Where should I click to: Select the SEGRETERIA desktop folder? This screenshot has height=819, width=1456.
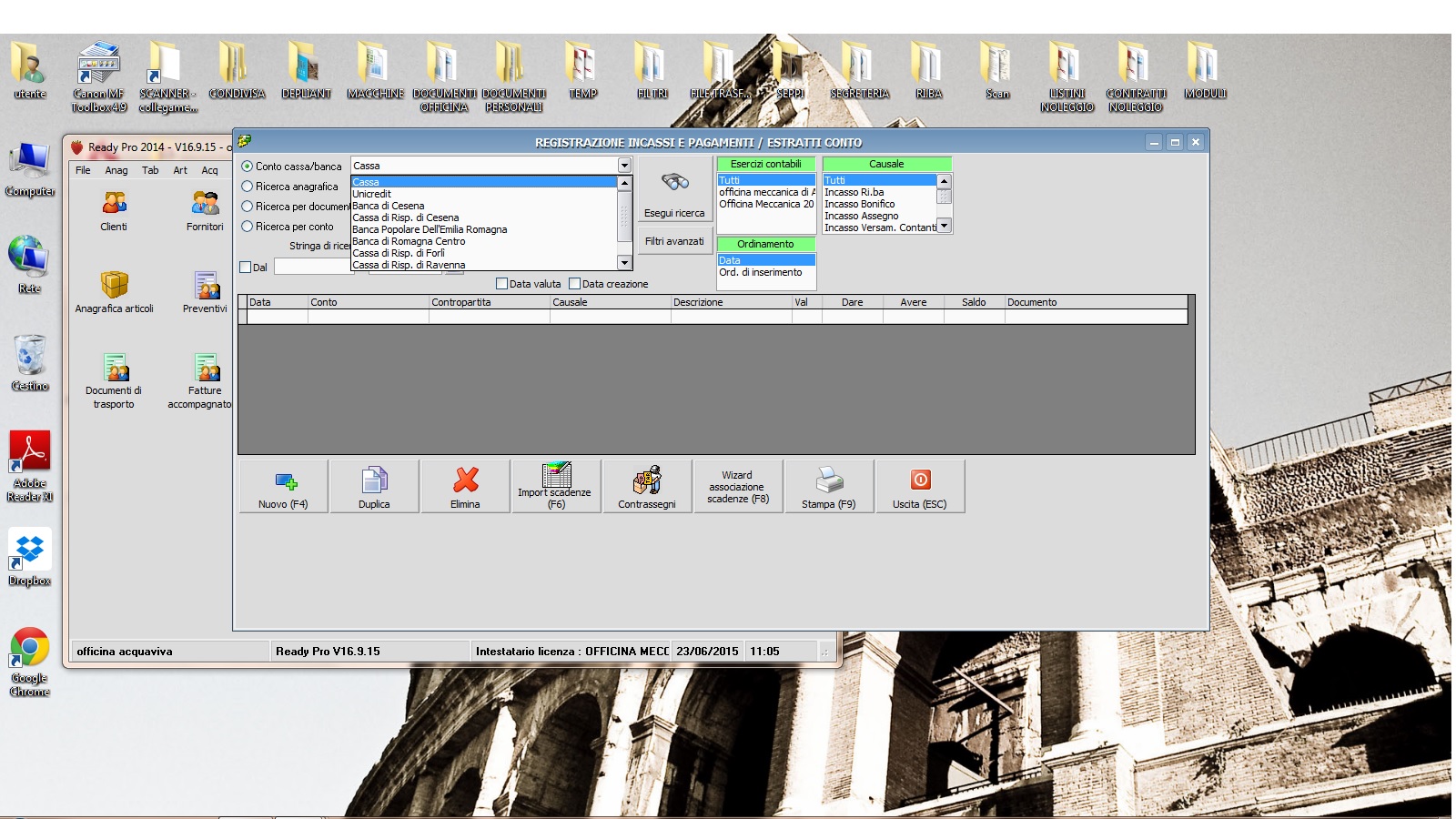(x=859, y=70)
